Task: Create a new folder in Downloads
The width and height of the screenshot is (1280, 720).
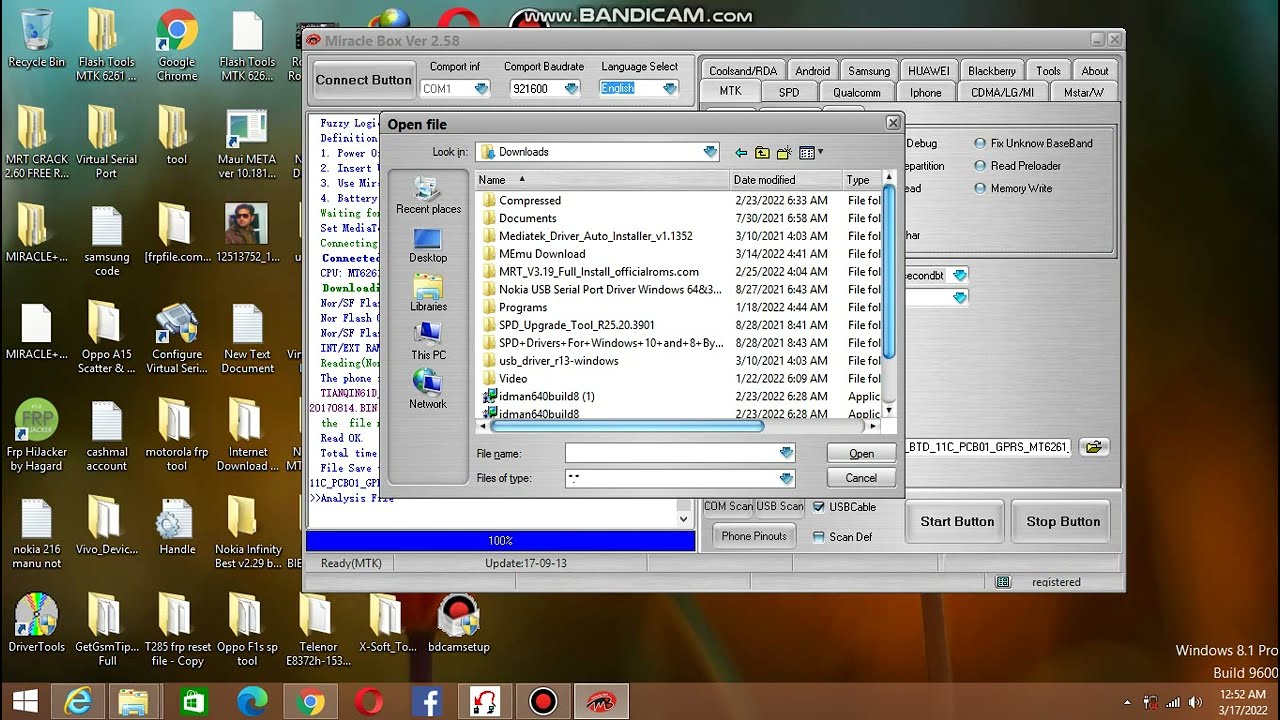Action: point(784,153)
